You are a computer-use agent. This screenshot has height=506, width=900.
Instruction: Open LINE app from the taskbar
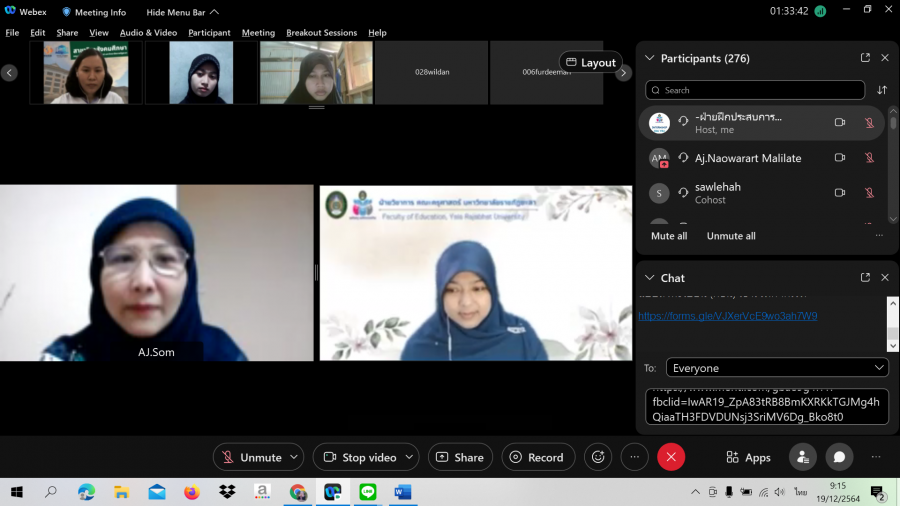tap(367, 492)
